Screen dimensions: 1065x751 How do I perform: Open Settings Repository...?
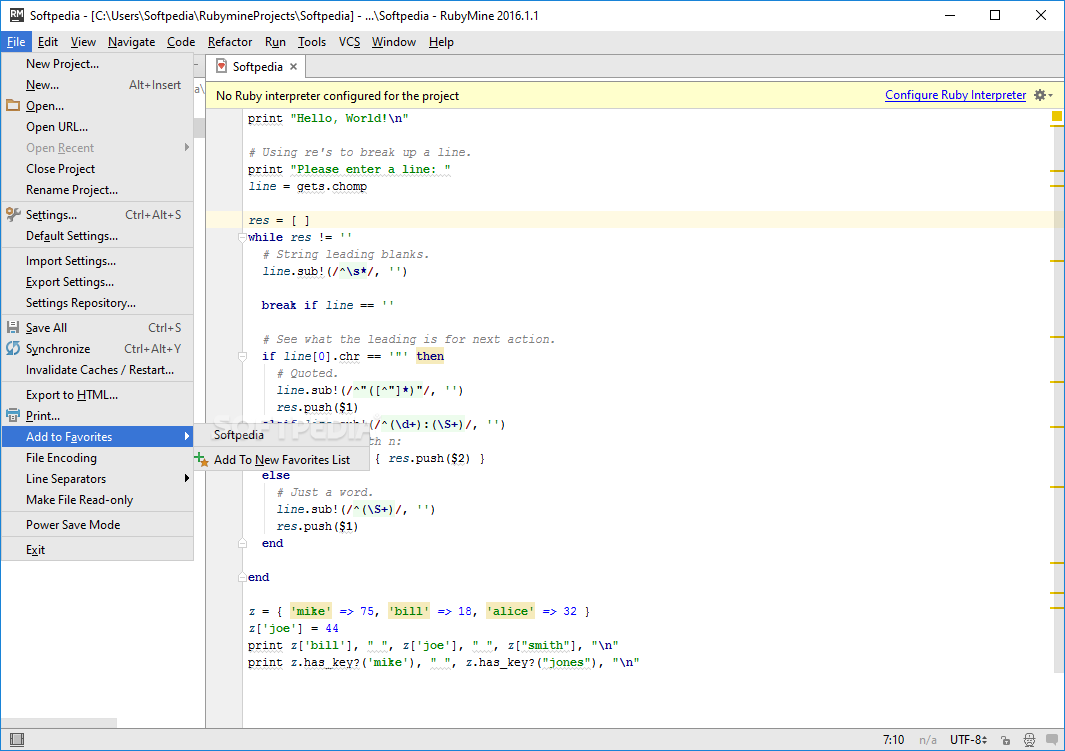tap(97, 304)
